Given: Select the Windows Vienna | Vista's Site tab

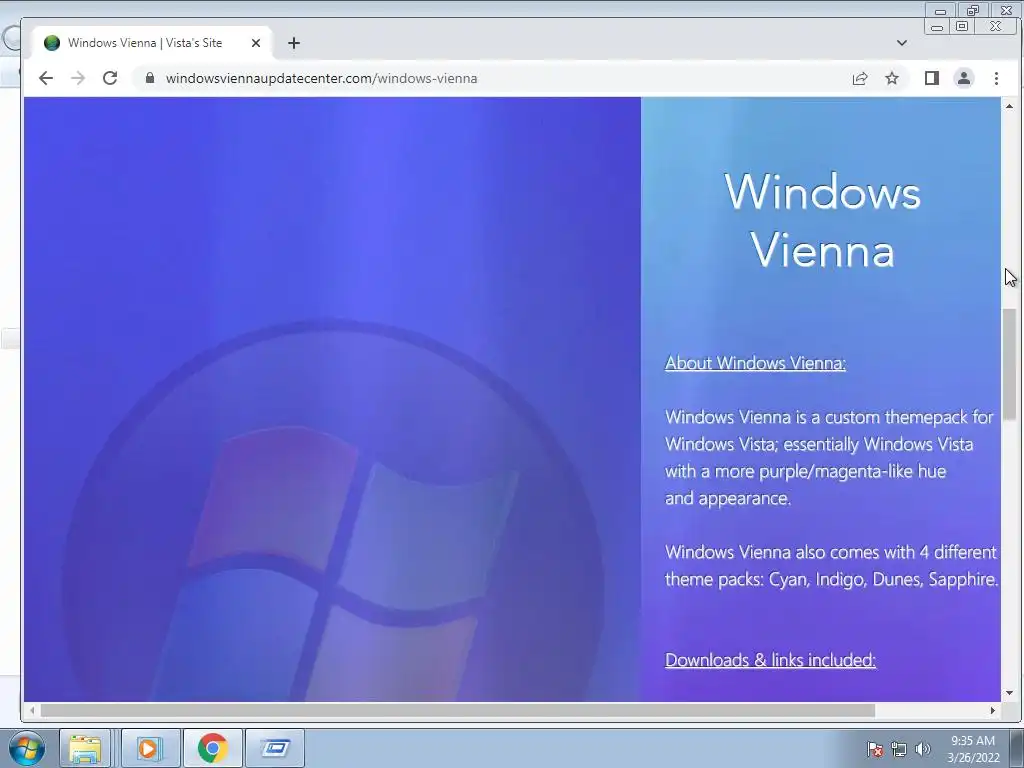Looking at the screenshot, I should tap(152, 43).
